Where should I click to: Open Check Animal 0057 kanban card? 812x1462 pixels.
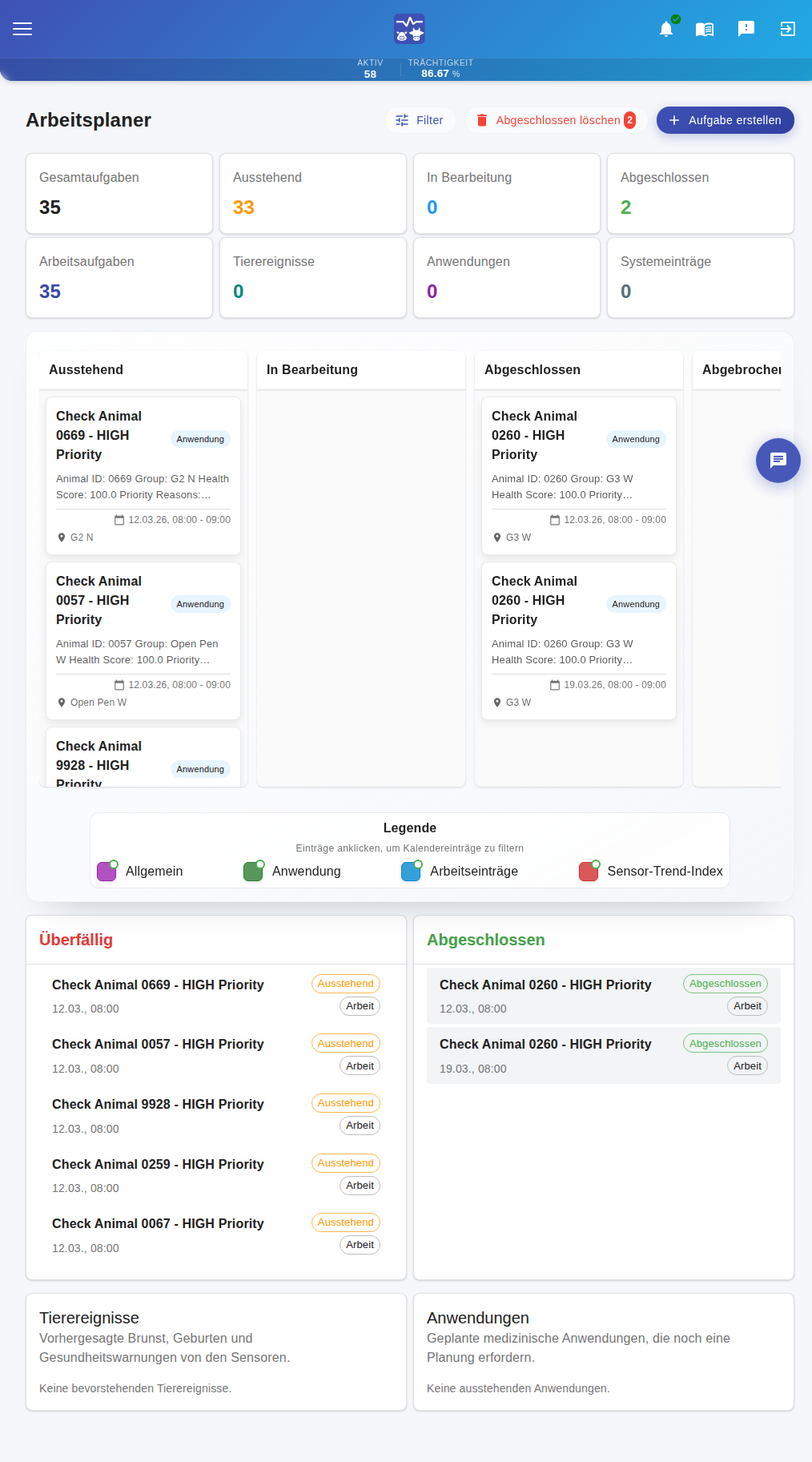point(143,641)
